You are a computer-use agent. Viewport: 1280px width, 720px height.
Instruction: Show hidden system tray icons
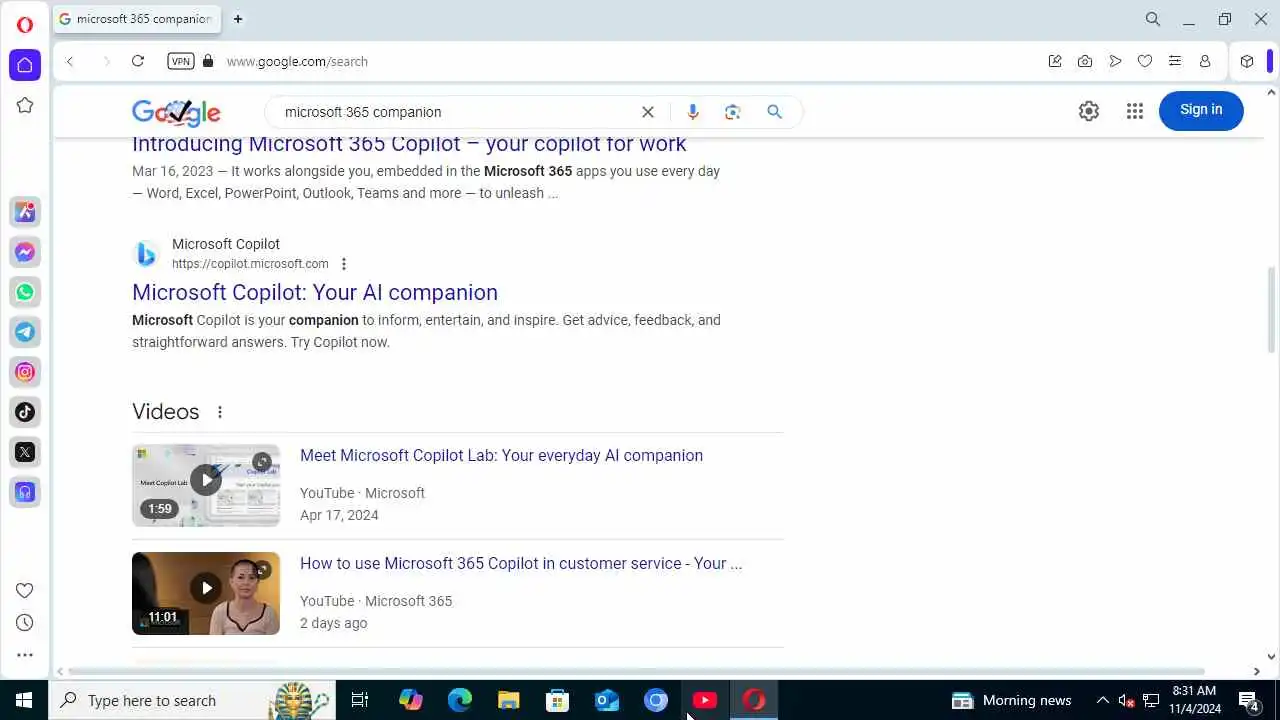(1103, 700)
